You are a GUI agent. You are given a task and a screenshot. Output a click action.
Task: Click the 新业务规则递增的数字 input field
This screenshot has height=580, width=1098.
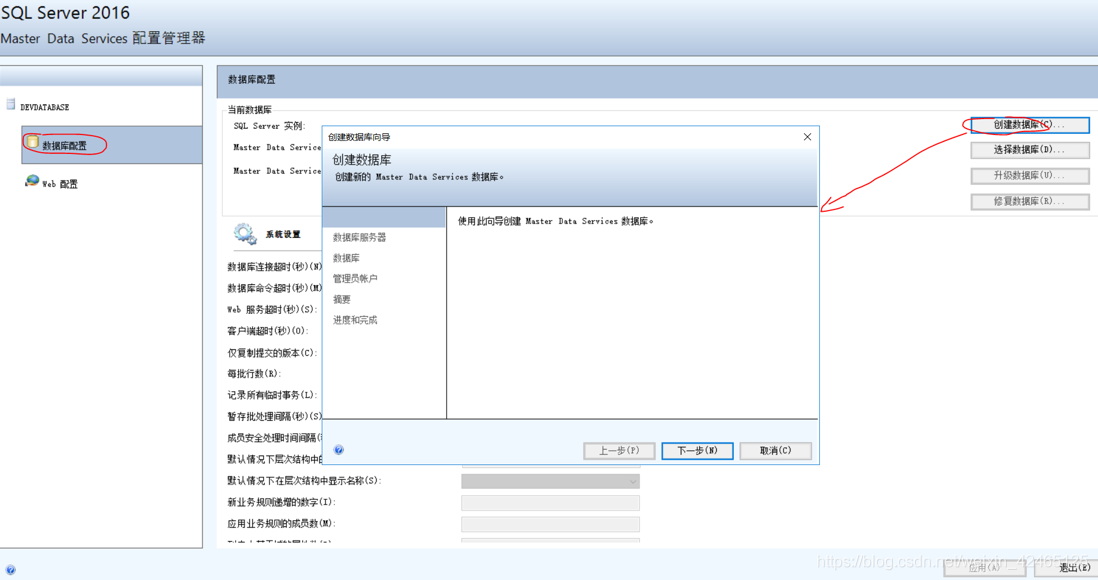pos(550,503)
